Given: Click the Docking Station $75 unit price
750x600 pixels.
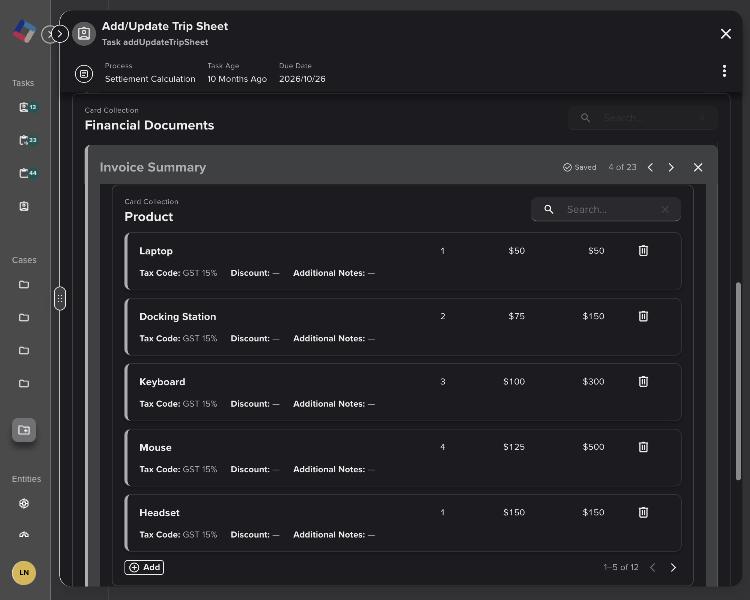Looking at the screenshot, I should point(517,316).
